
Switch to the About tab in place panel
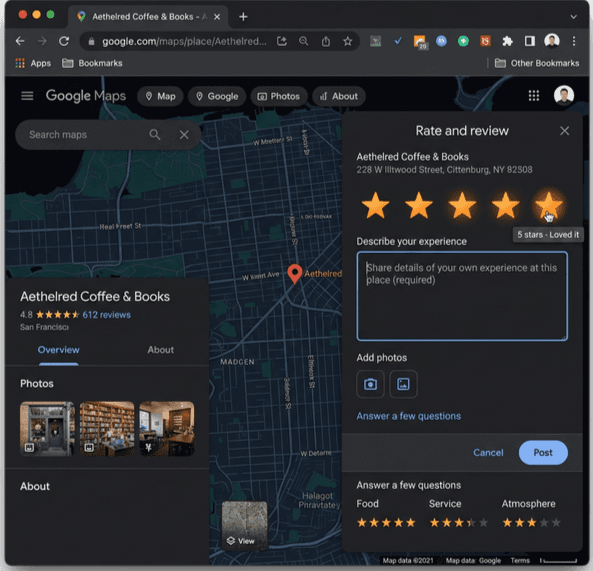tap(161, 350)
